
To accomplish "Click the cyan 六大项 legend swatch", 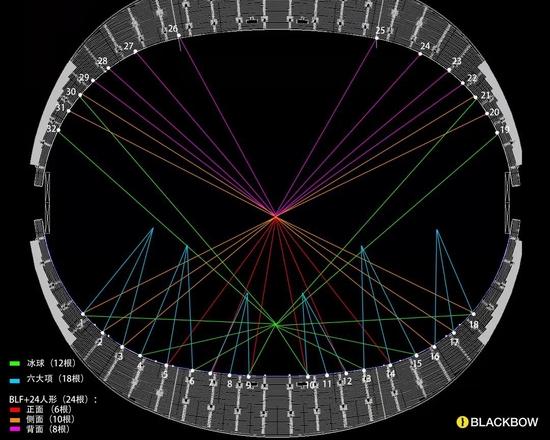I will (15, 380).
